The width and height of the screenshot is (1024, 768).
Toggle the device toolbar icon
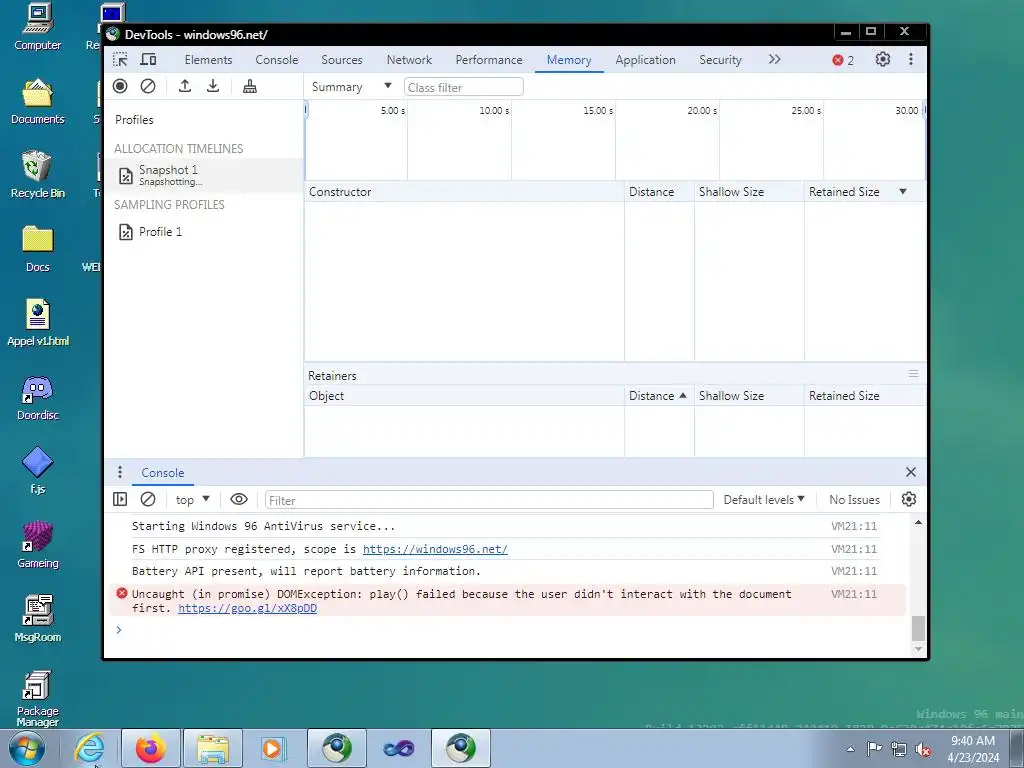click(148, 59)
